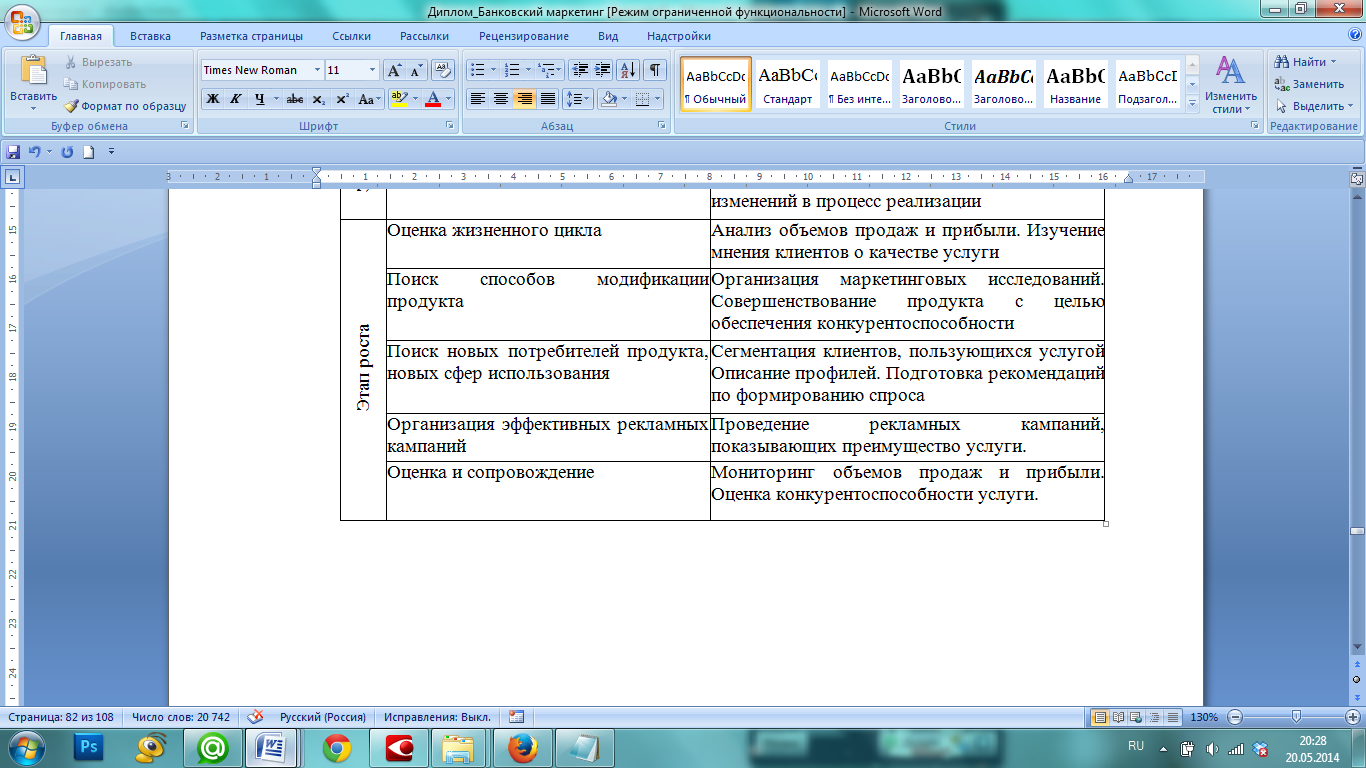Activate Format Painter (Формат по образцу)

(x=125, y=106)
